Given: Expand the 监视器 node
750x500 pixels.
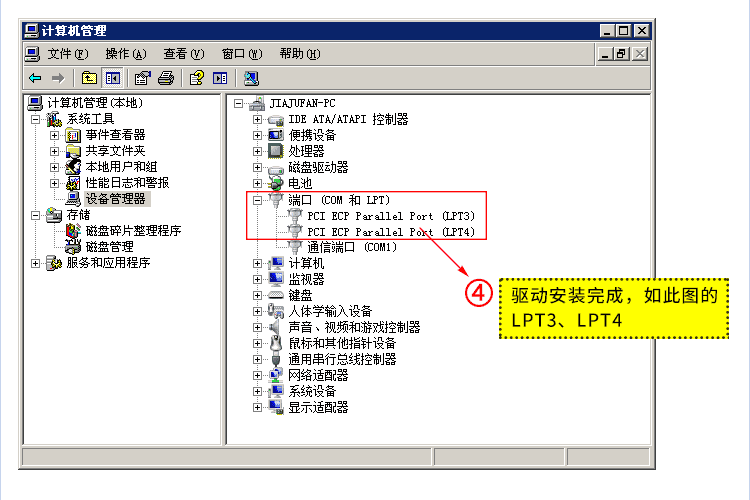Looking at the screenshot, I should [x=257, y=279].
